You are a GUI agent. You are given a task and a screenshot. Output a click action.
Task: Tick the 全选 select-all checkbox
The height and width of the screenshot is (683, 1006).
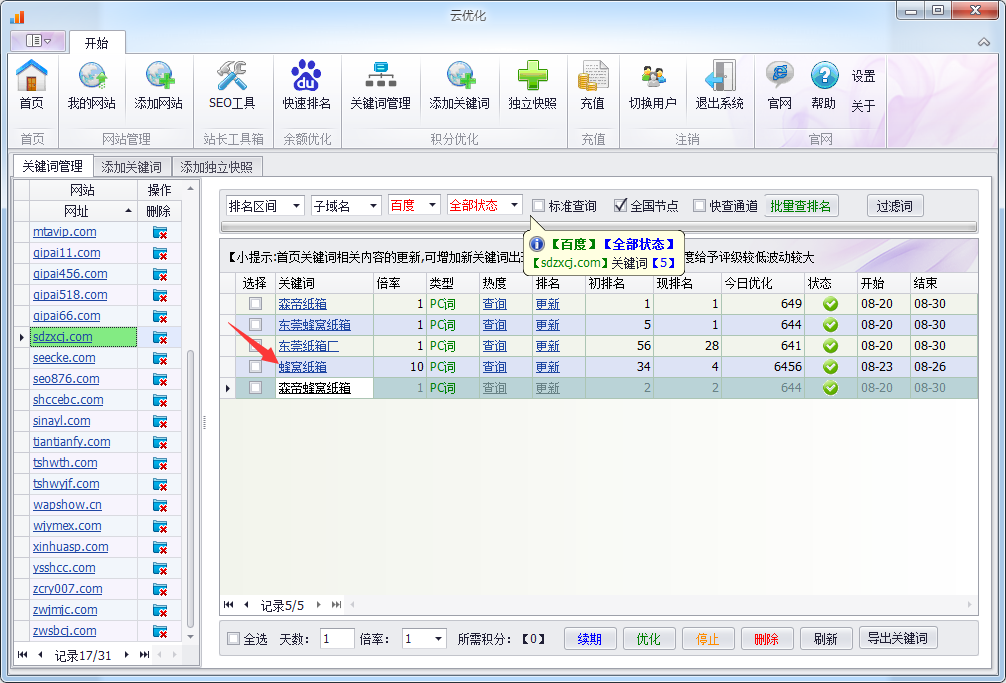tap(234, 639)
